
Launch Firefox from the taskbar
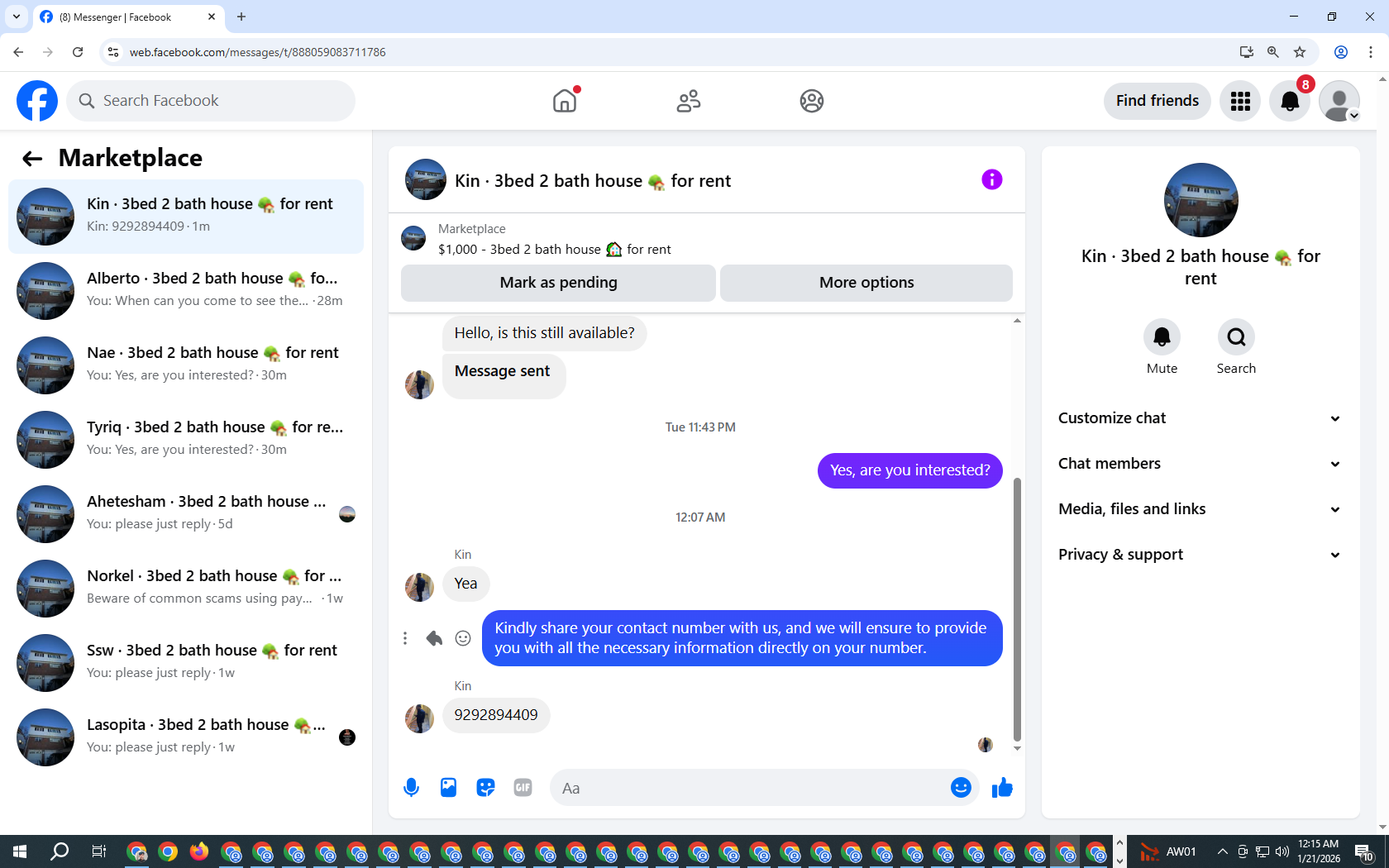tap(199, 851)
